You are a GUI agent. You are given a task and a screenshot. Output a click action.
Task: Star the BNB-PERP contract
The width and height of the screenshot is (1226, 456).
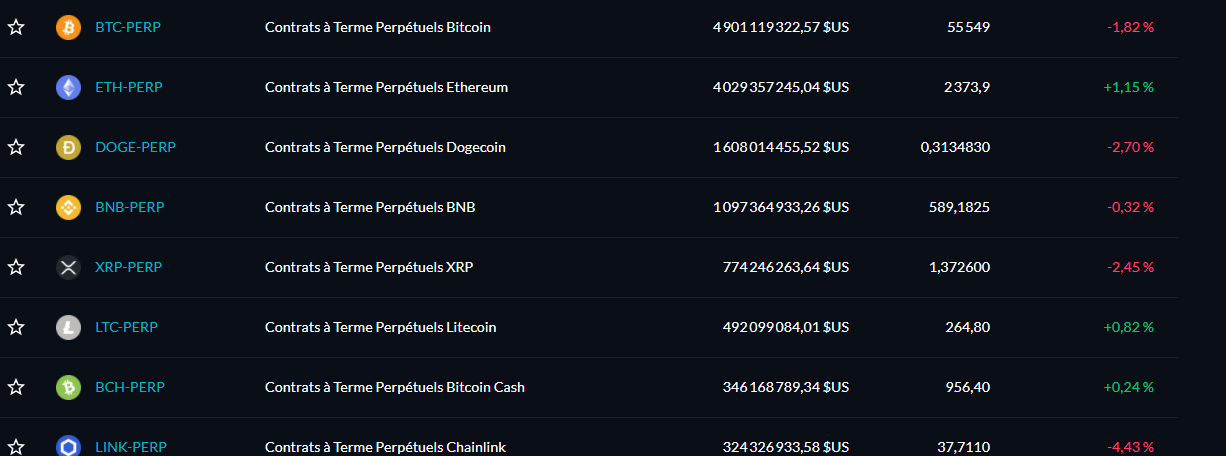click(x=16, y=207)
